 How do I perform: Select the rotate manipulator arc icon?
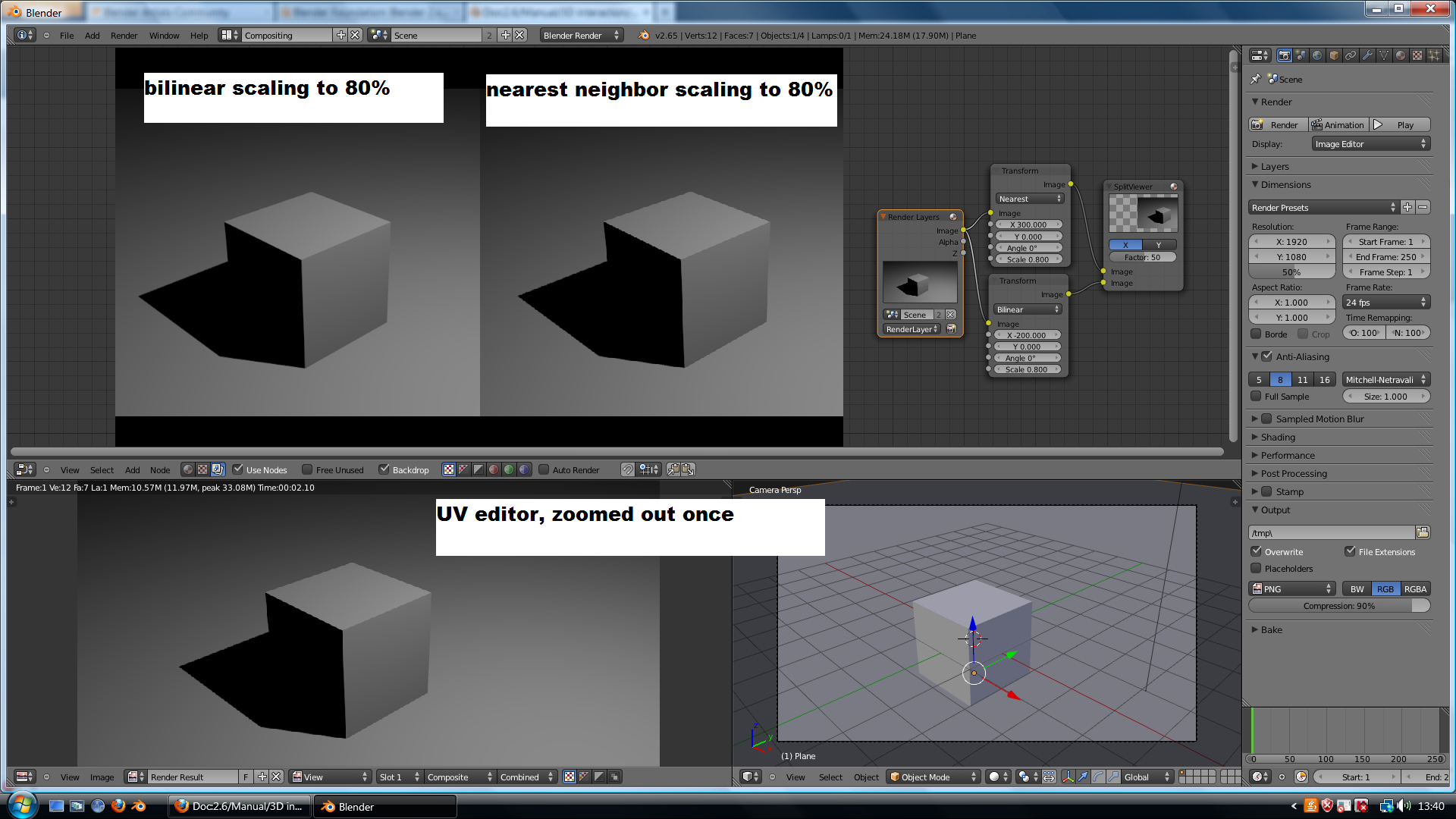pos(1098,777)
